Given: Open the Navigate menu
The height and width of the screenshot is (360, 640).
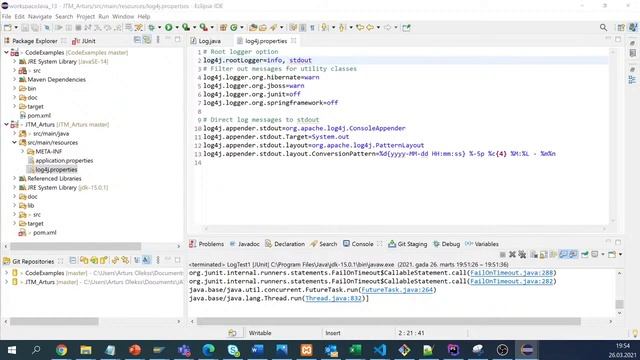Looking at the screenshot, I should click(40, 16).
